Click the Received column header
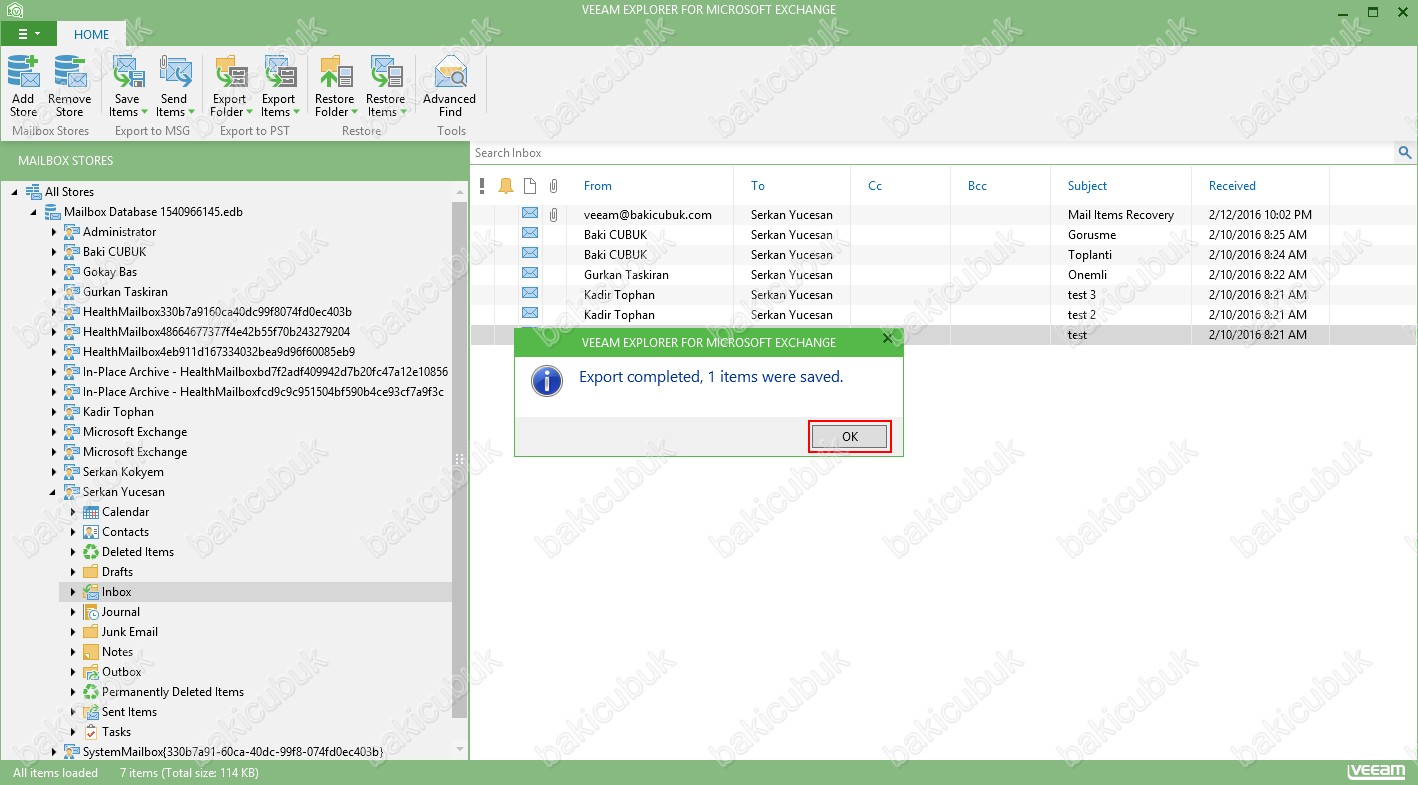The width and height of the screenshot is (1418, 785). 1232,186
